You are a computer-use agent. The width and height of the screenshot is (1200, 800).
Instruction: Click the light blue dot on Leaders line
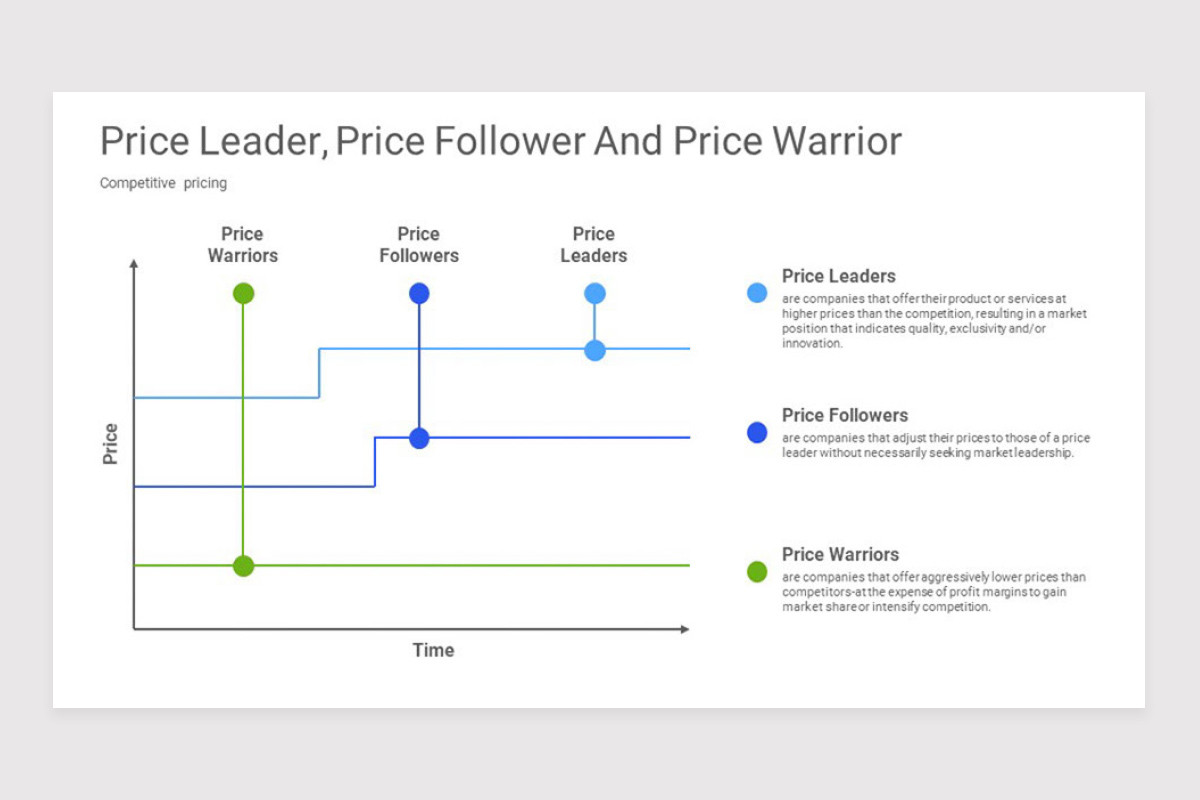(x=595, y=350)
